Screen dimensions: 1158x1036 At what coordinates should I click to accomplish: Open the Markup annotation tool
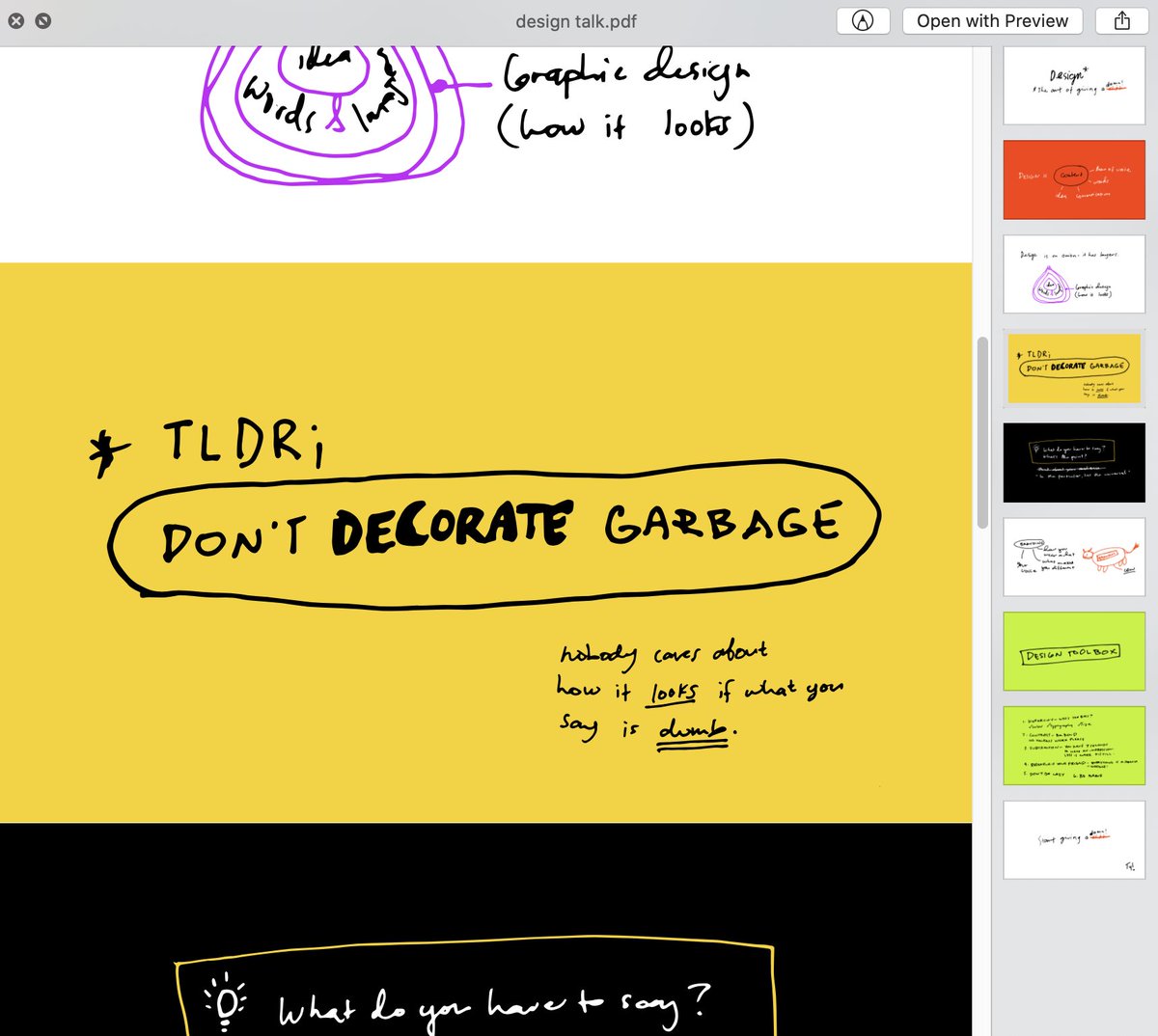862,20
